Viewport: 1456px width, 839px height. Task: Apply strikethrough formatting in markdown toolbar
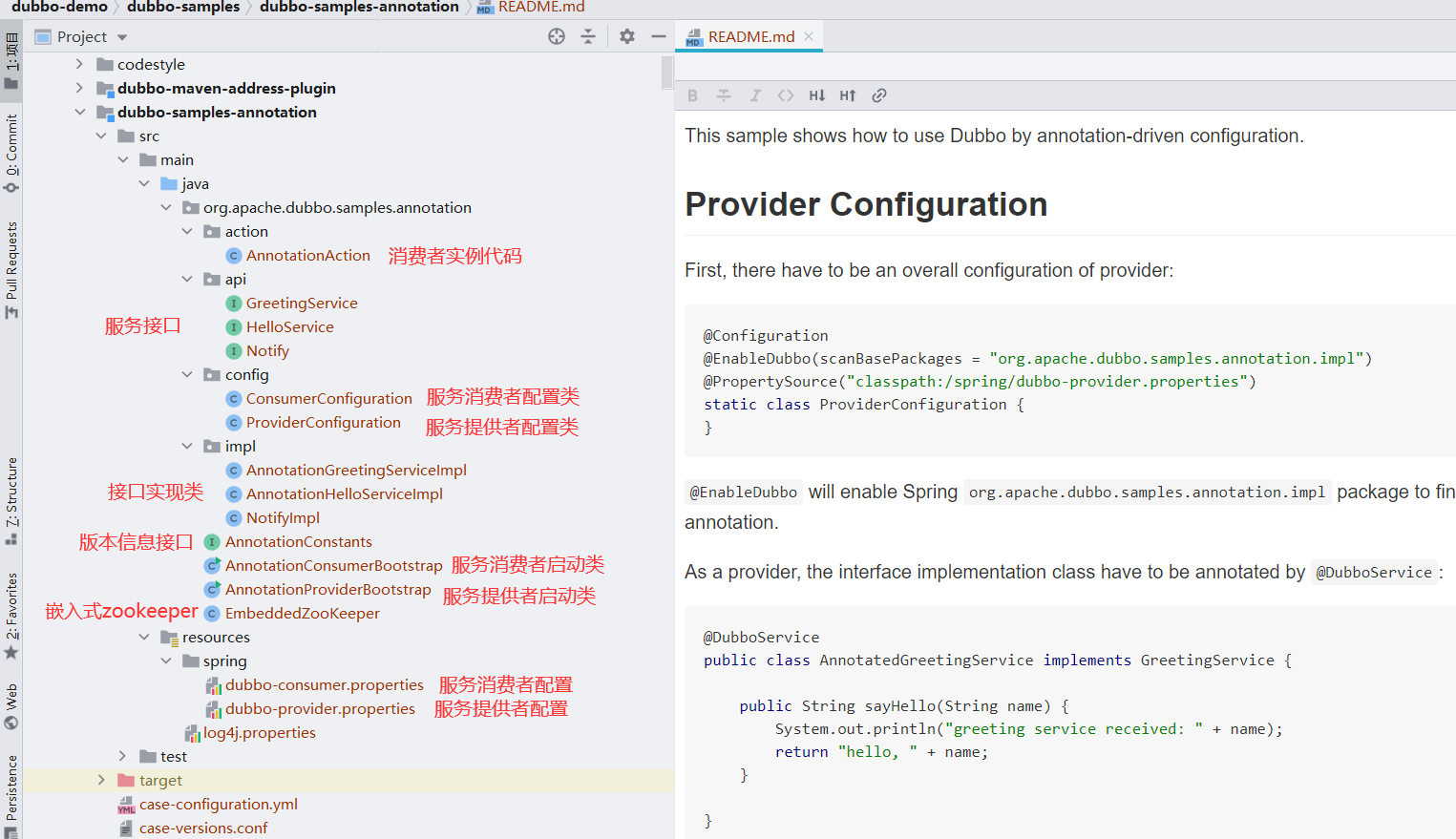[x=724, y=95]
